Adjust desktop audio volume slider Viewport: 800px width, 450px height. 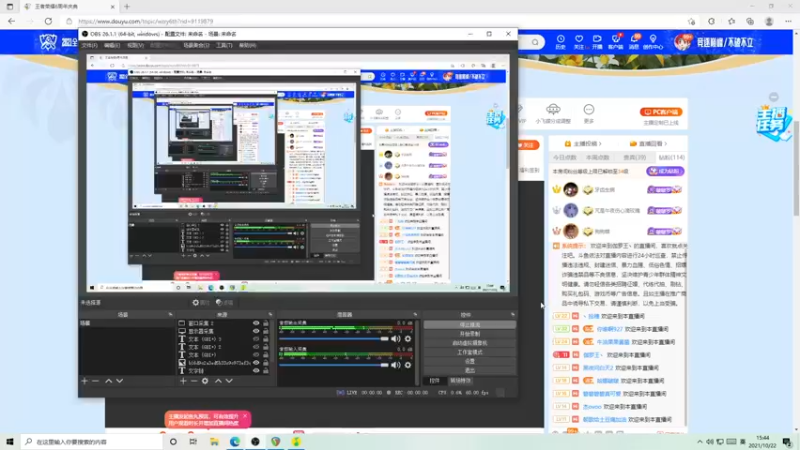(334, 339)
